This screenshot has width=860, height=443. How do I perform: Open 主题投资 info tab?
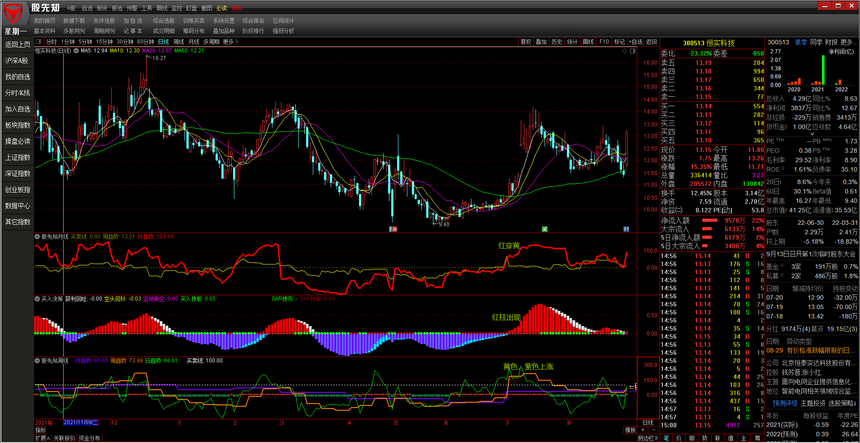tap(813, 403)
